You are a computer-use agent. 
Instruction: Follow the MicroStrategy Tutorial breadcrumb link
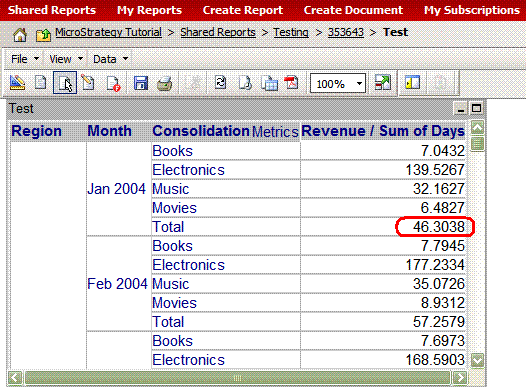108,32
